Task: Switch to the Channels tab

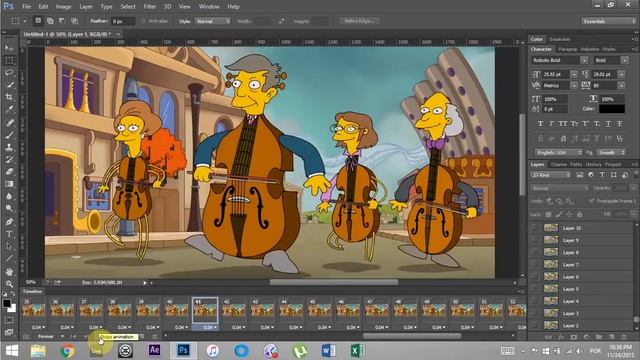Action: click(558, 164)
